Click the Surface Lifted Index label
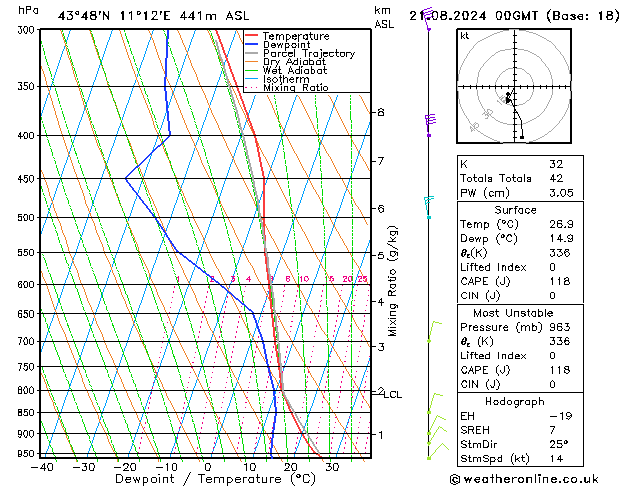This screenshot has height=486, width=629. point(493,267)
